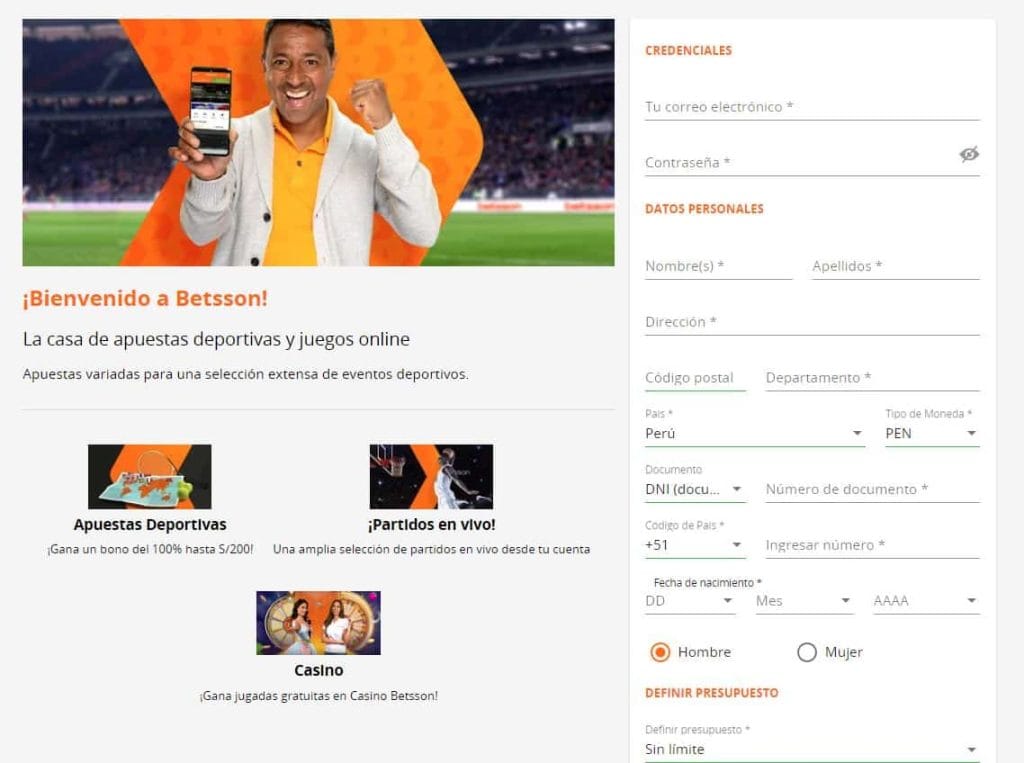Screen dimensions: 1024x763
Task: Open the Definir presupuesto Sin límite dropdown
Action: (812, 749)
